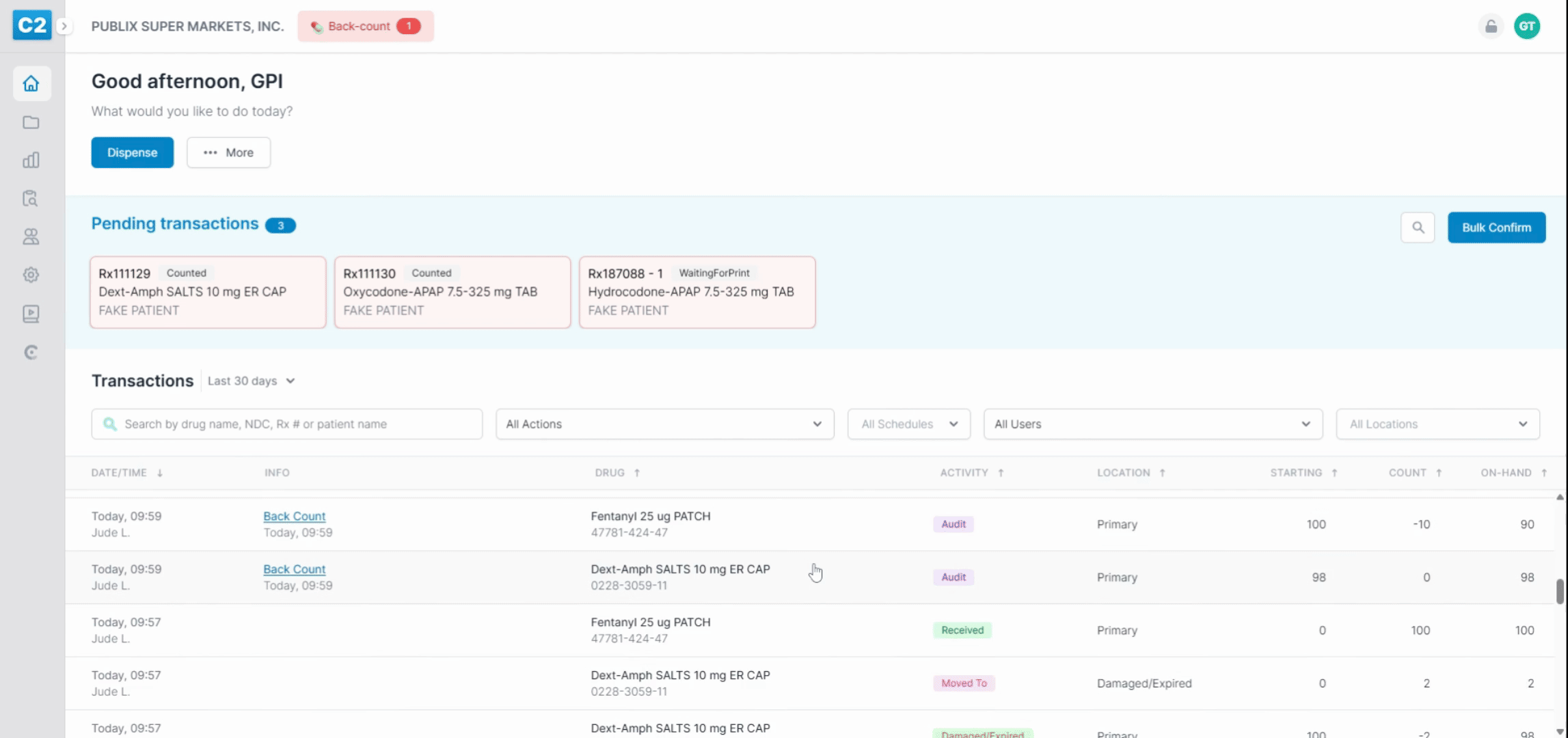Click the Dispense button
This screenshot has height=738, width=1568.
pyautogui.click(x=133, y=152)
